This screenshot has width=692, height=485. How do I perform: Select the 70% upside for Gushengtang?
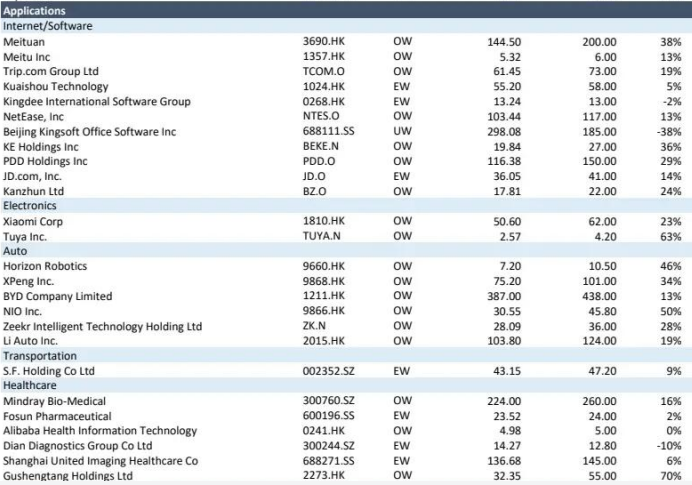click(x=671, y=476)
